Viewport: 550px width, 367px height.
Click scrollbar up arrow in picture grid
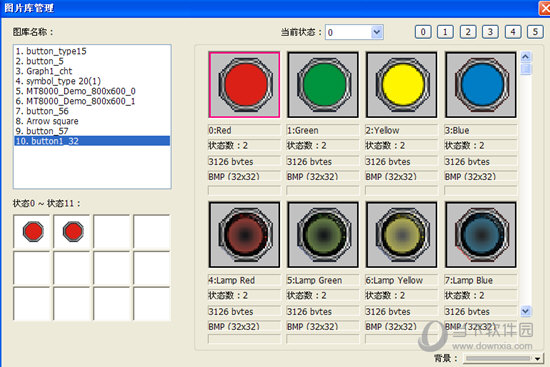(525, 56)
